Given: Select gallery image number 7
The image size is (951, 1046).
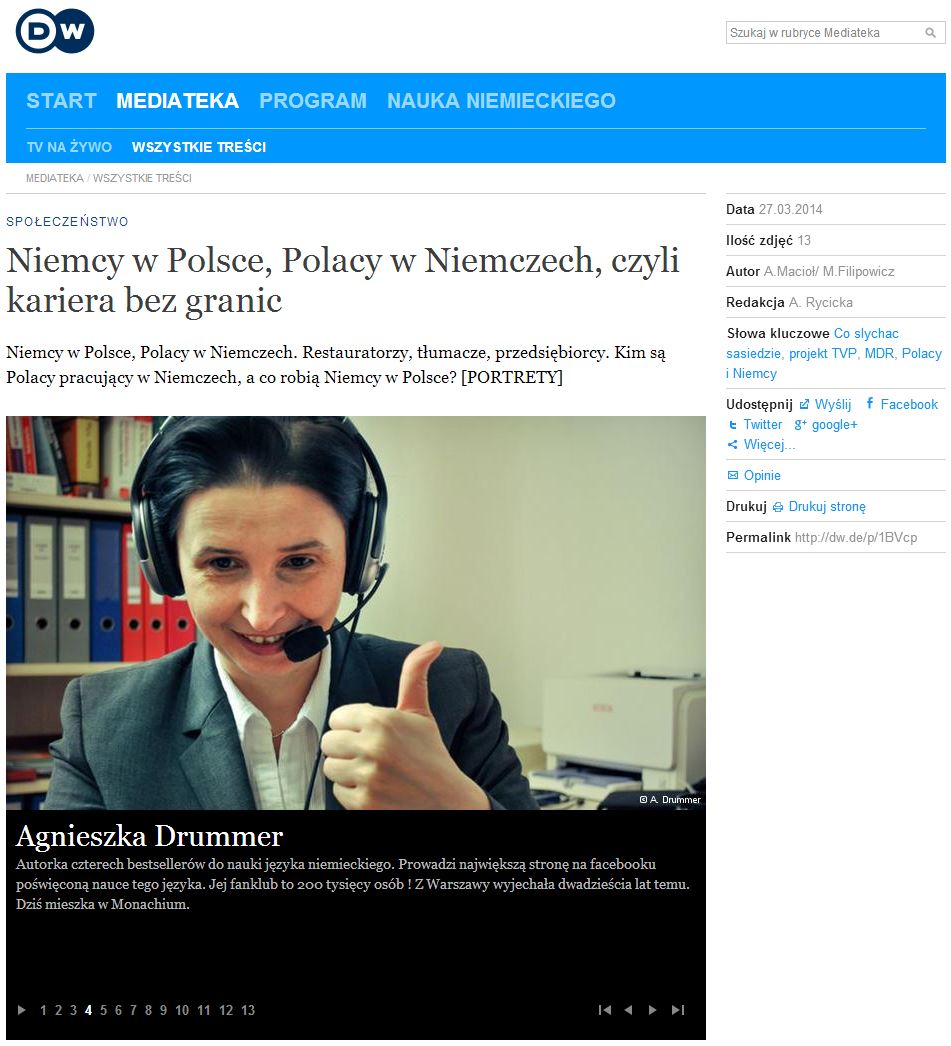Looking at the screenshot, I should click(x=133, y=1010).
